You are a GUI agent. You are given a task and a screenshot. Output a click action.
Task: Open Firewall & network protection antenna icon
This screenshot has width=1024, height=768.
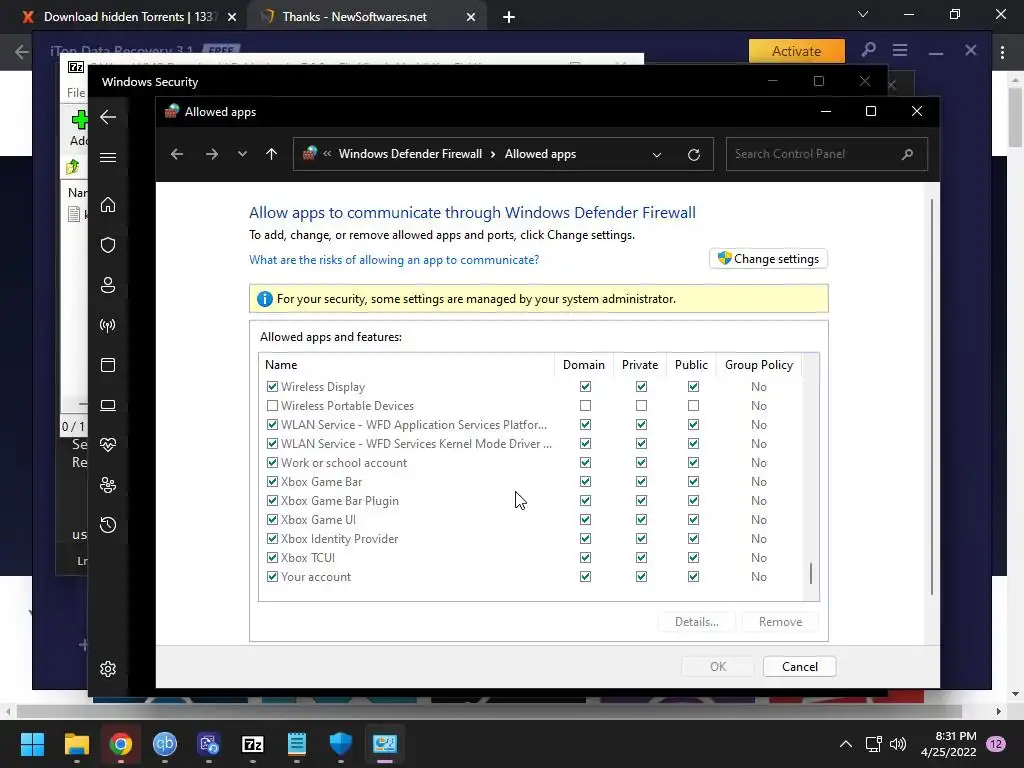coord(108,325)
